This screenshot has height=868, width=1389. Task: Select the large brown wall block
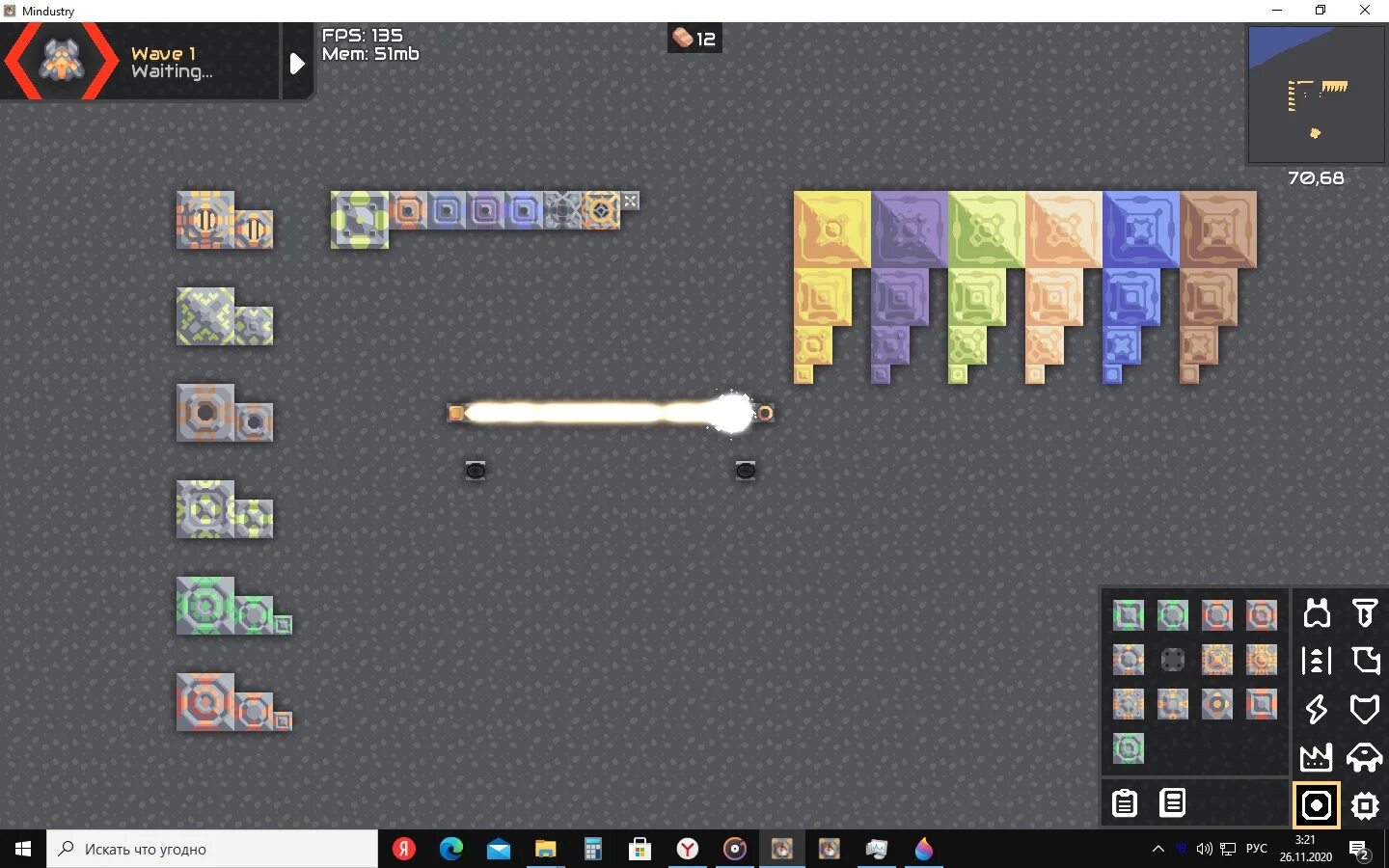(x=1218, y=230)
